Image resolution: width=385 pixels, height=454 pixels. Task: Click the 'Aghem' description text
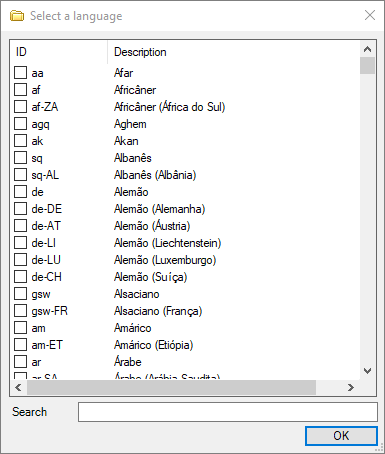point(130,124)
